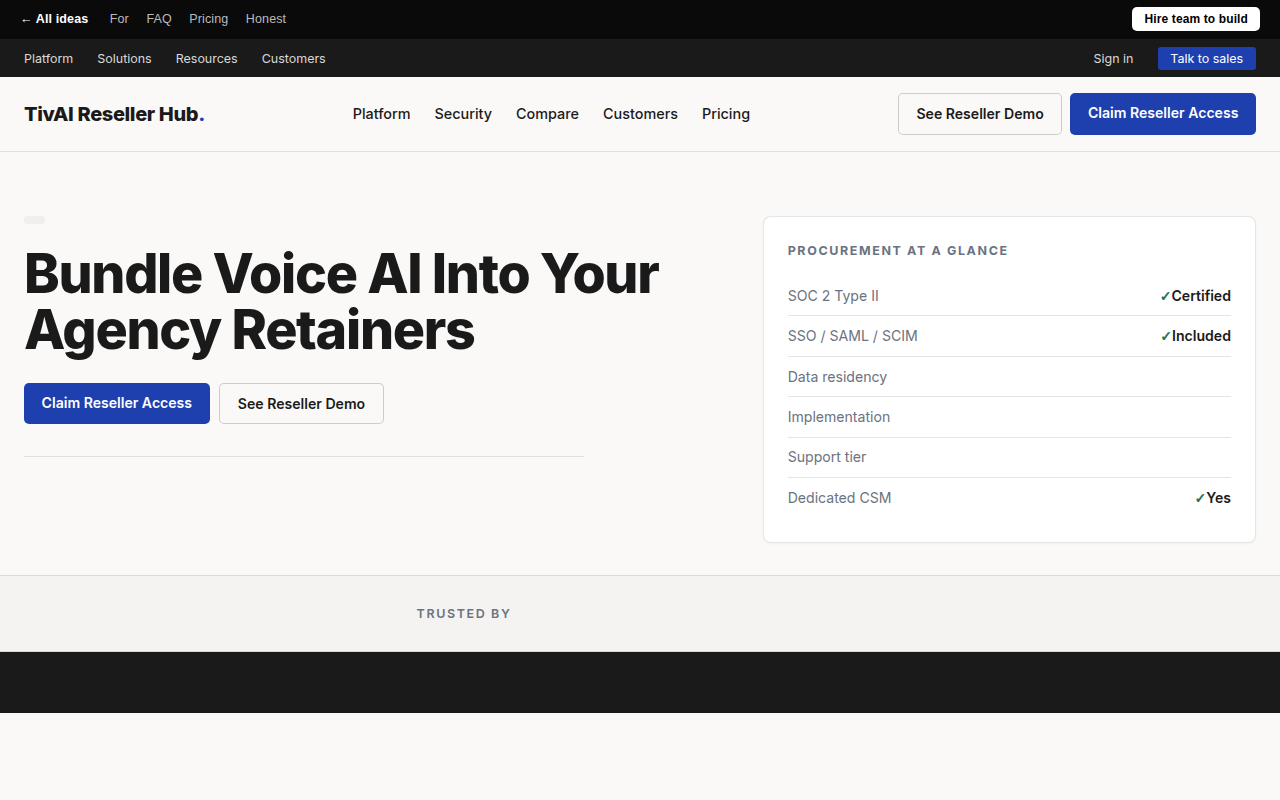
Task: Click the Talk to sales button
Action: point(1207,59)
